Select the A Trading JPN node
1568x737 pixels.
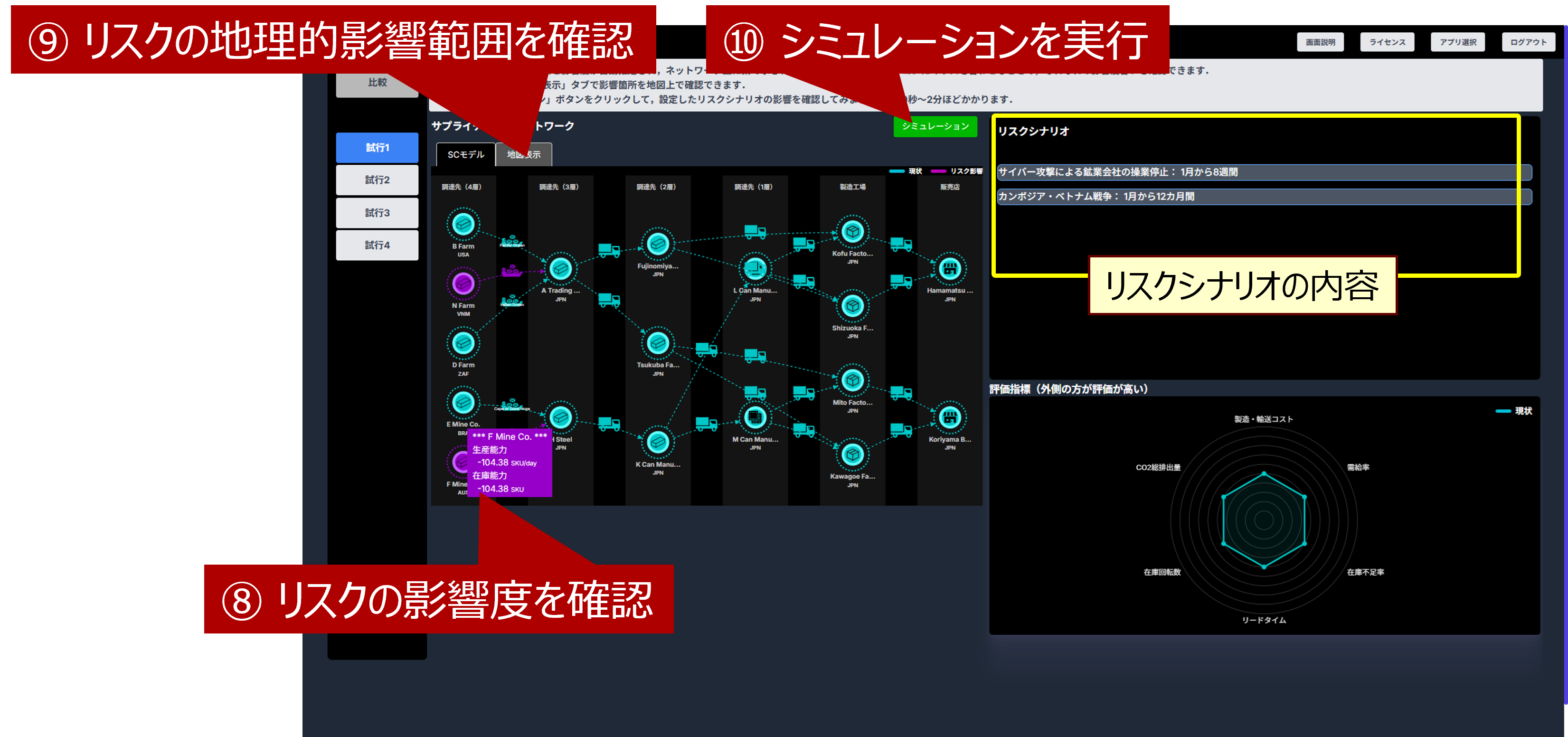tap(560, 268)
